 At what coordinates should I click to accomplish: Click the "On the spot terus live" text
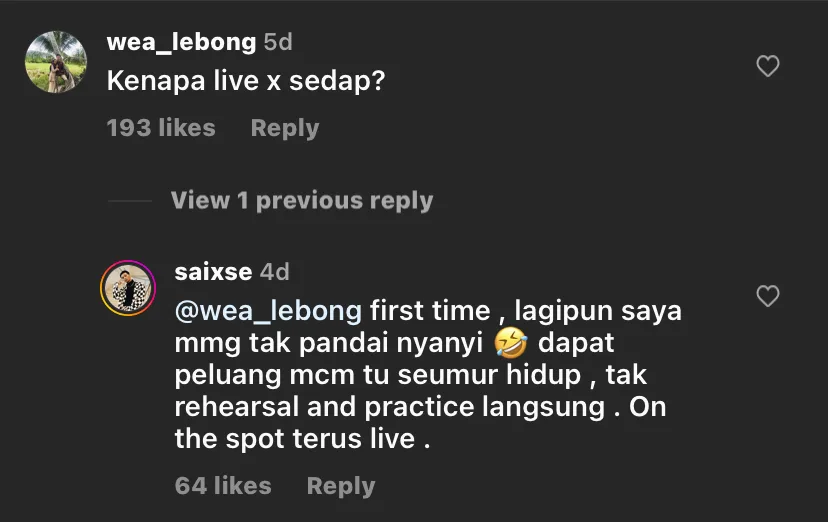[x=300, y=439]
